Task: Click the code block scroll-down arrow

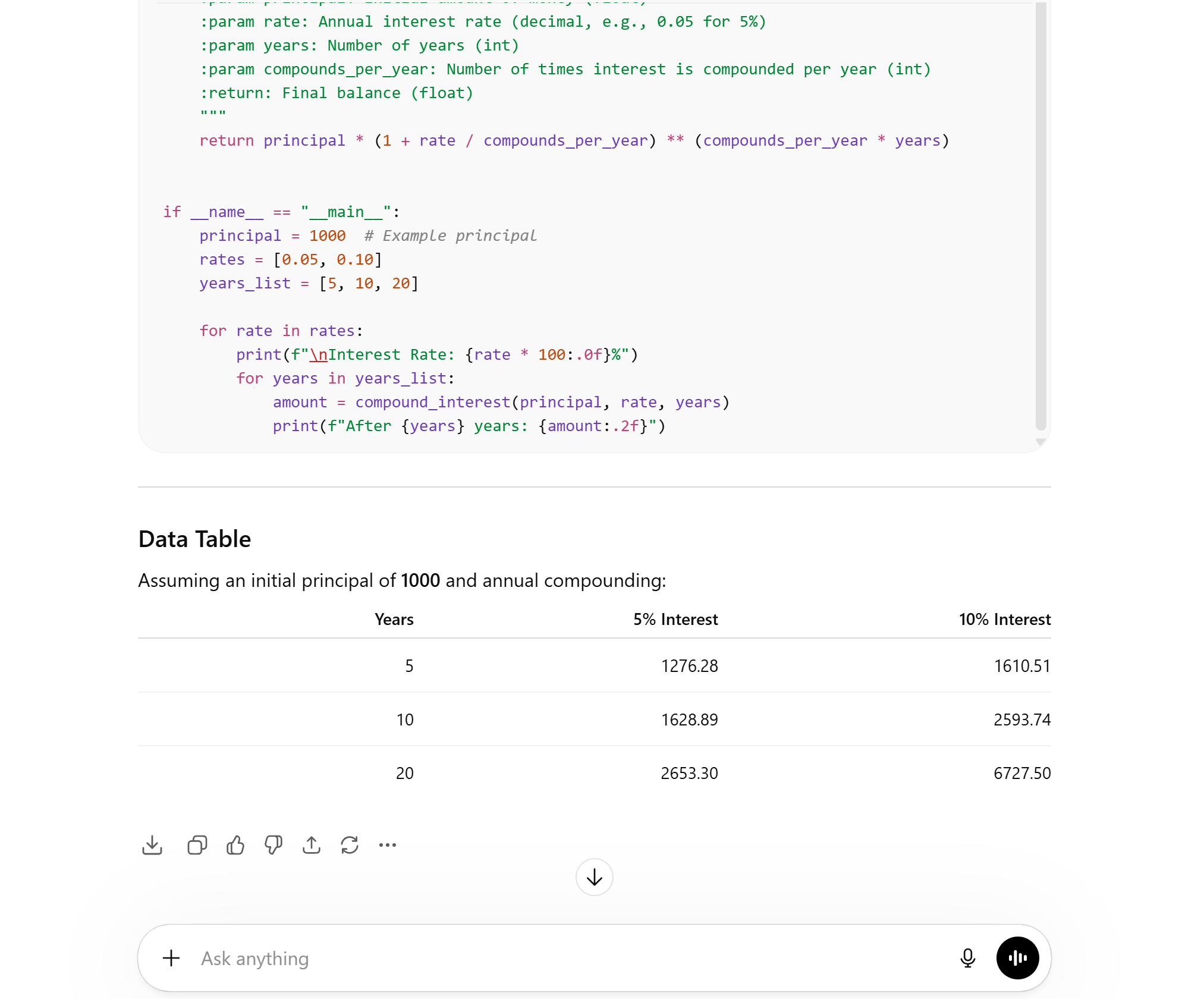Action: click(x=1040, y=442)
